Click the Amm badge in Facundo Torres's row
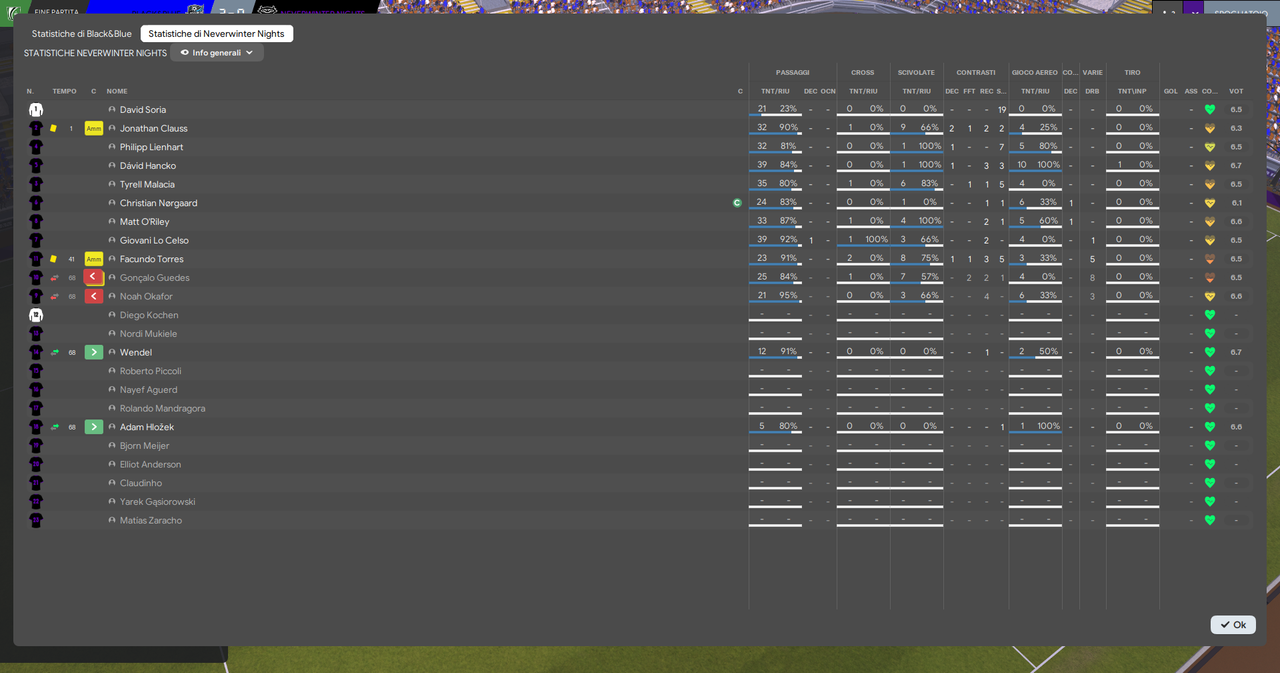This screenshot has width=1280, height=673. [x=94, y=259]
